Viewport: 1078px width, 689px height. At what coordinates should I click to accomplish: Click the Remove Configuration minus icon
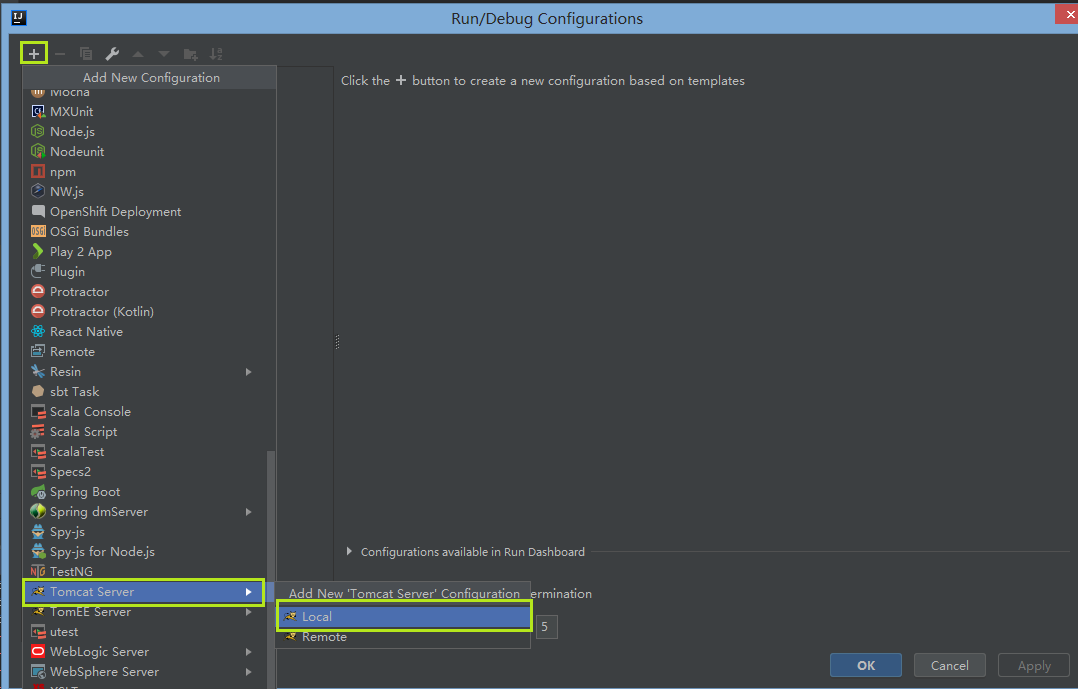[60, 54]
